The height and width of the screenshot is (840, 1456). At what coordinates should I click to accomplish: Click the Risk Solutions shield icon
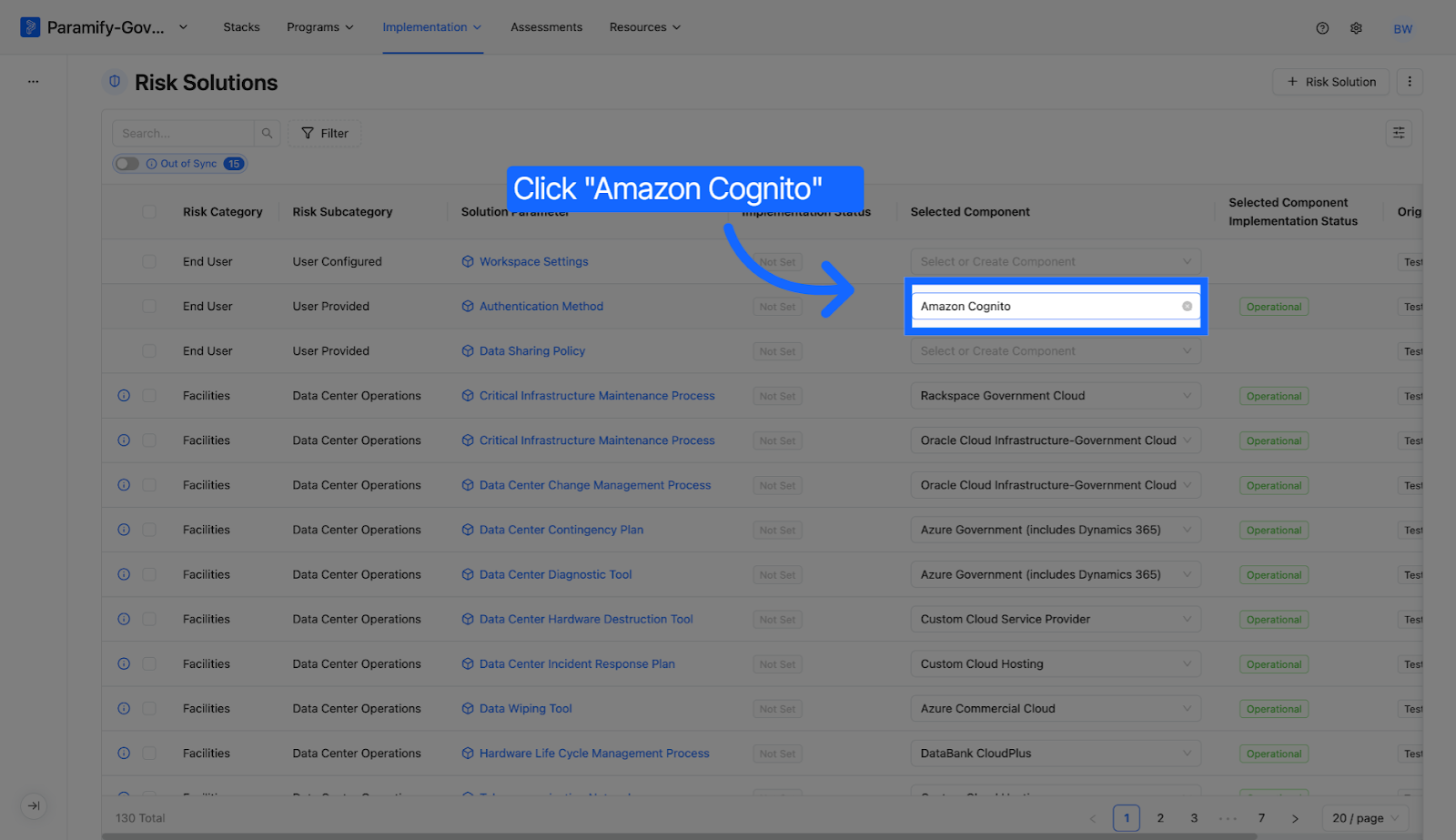pos(115,82)
